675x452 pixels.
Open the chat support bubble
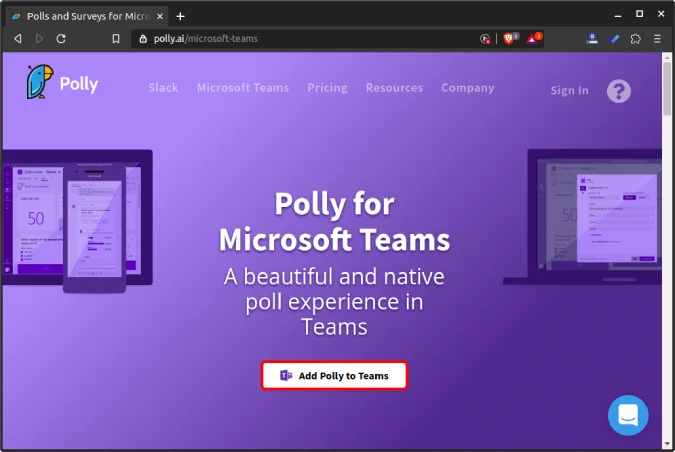[628, 415]
